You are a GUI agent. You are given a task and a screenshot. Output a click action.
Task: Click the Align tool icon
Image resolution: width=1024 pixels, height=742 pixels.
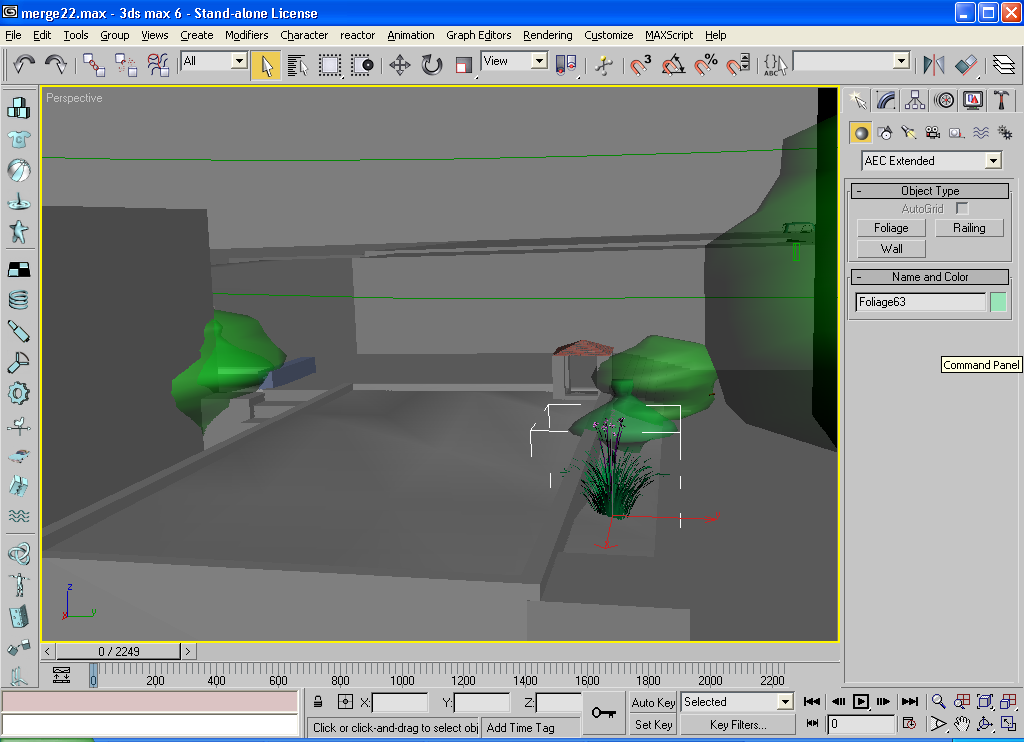click(966, 65)
